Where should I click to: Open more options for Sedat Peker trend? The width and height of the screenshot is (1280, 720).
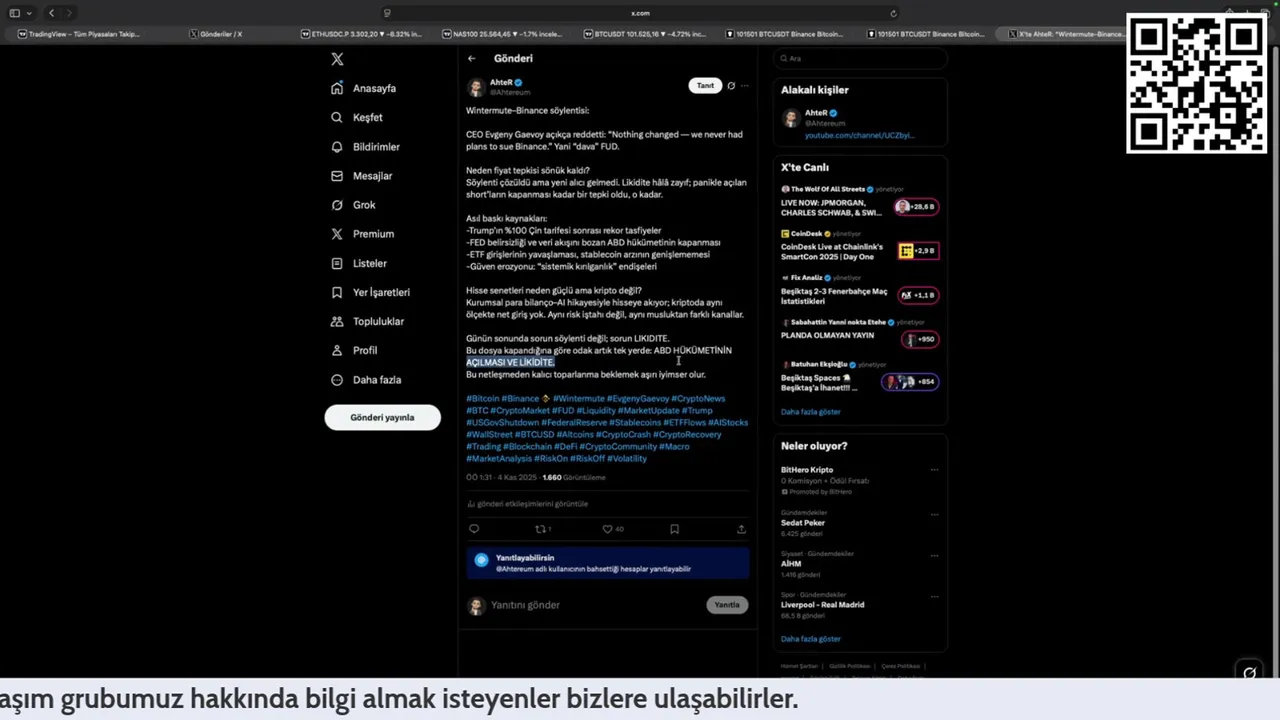pyautogui.click(x=934, y=514)
